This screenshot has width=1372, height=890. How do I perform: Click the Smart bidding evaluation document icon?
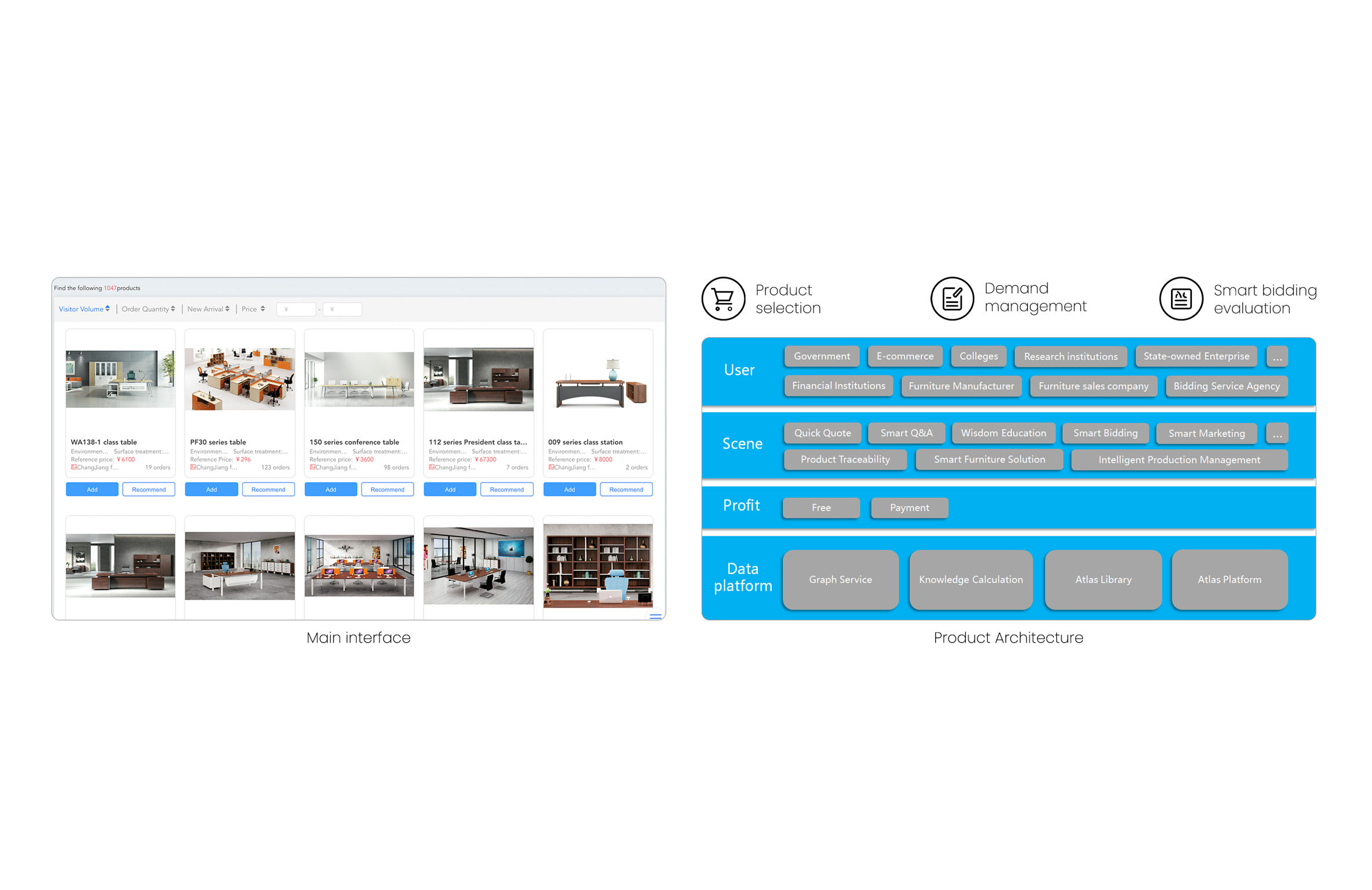(x=1181, y=298)
